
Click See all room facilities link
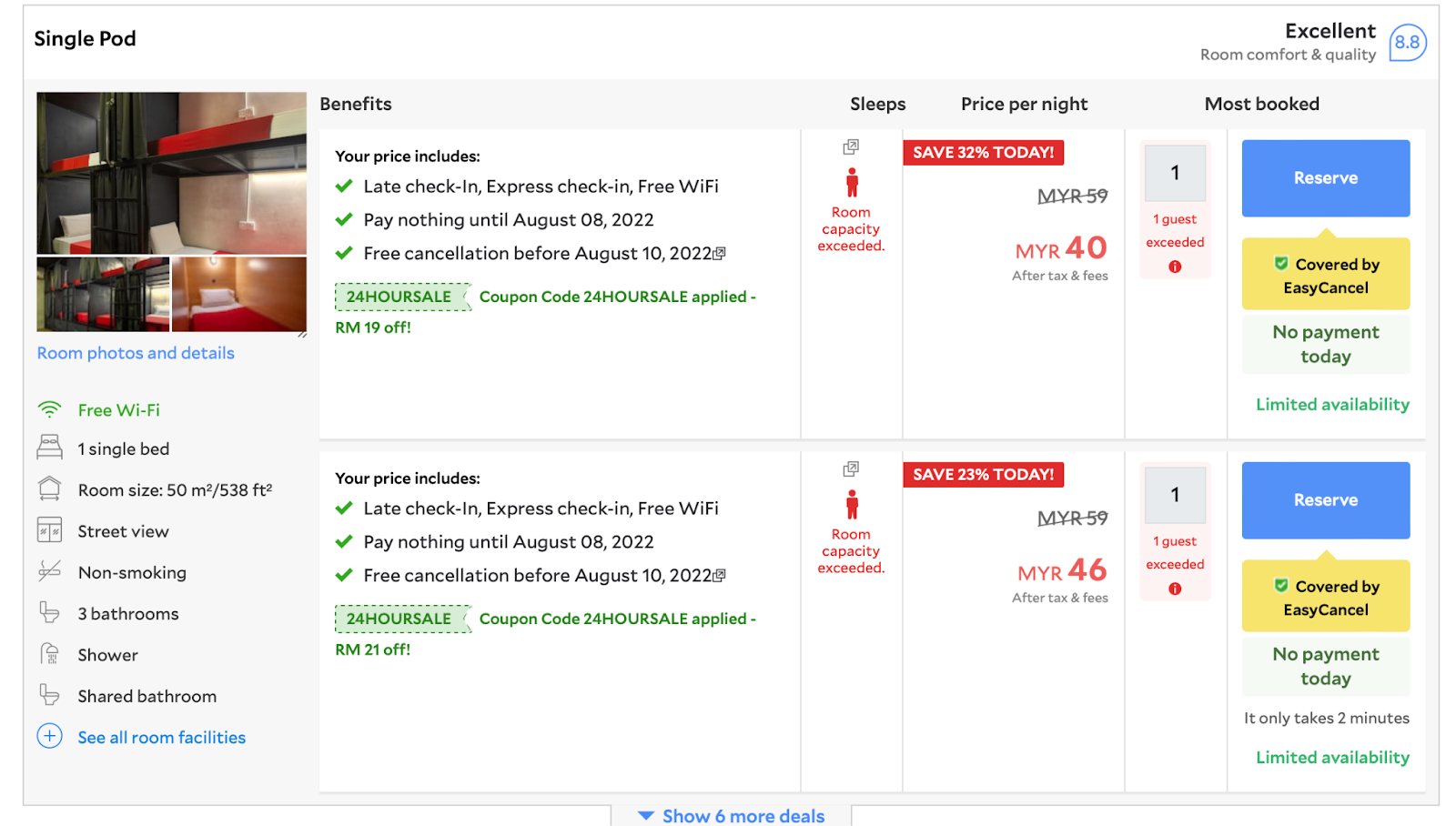click(x=161, y=738)
